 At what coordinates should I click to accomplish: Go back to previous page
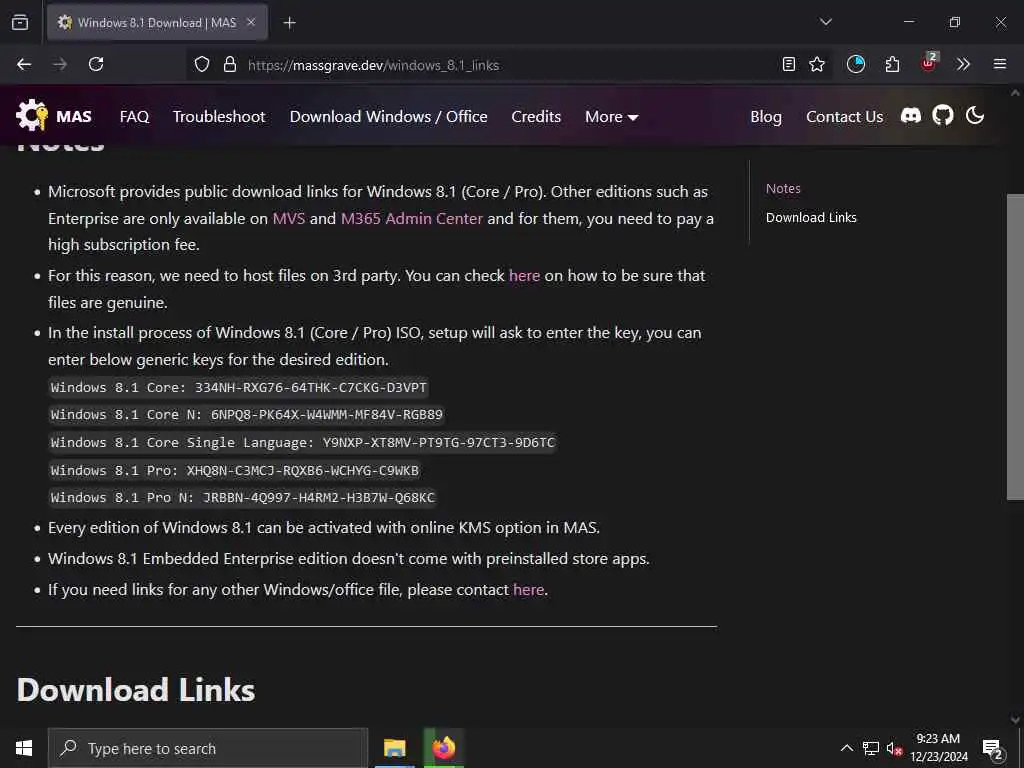click(x=24, y=64)
